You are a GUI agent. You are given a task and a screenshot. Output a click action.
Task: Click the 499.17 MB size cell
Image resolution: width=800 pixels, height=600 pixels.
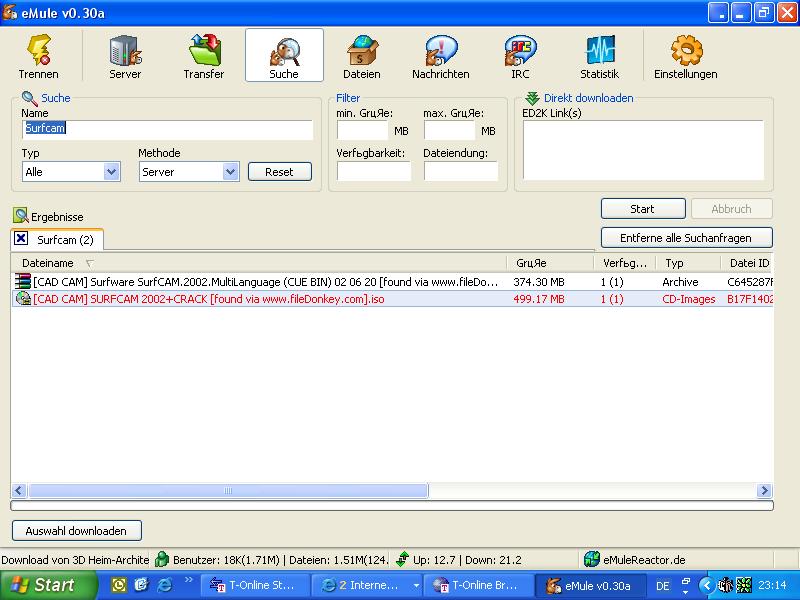[539, 299]
